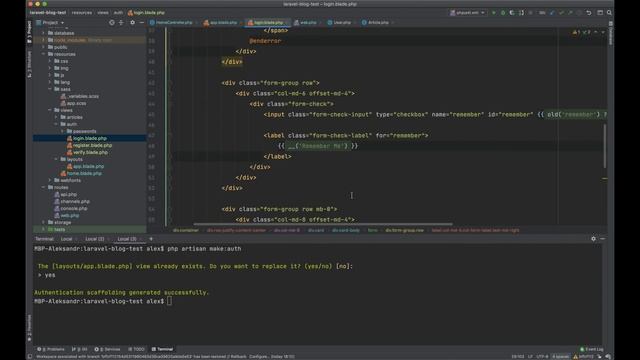
Task: Open the Git tool window tab
Action: (80, 349)
